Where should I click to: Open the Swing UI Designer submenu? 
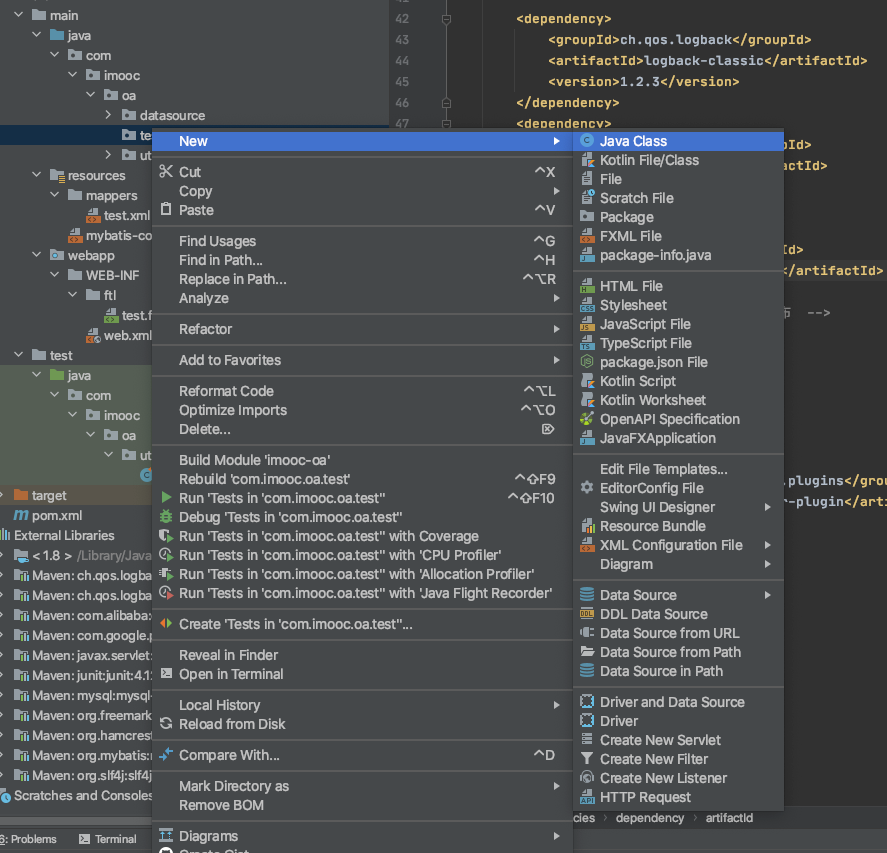(x=678, y=507)
